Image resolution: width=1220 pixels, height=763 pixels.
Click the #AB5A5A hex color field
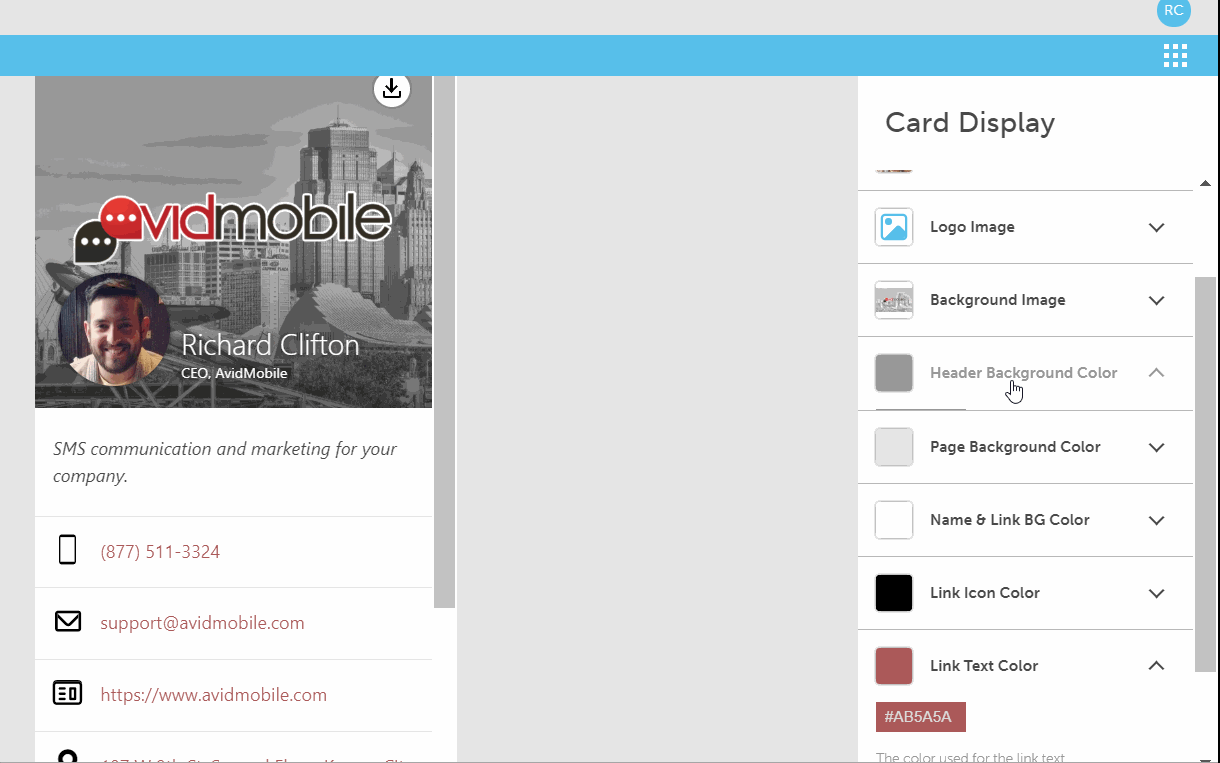[x=921, y=717]
